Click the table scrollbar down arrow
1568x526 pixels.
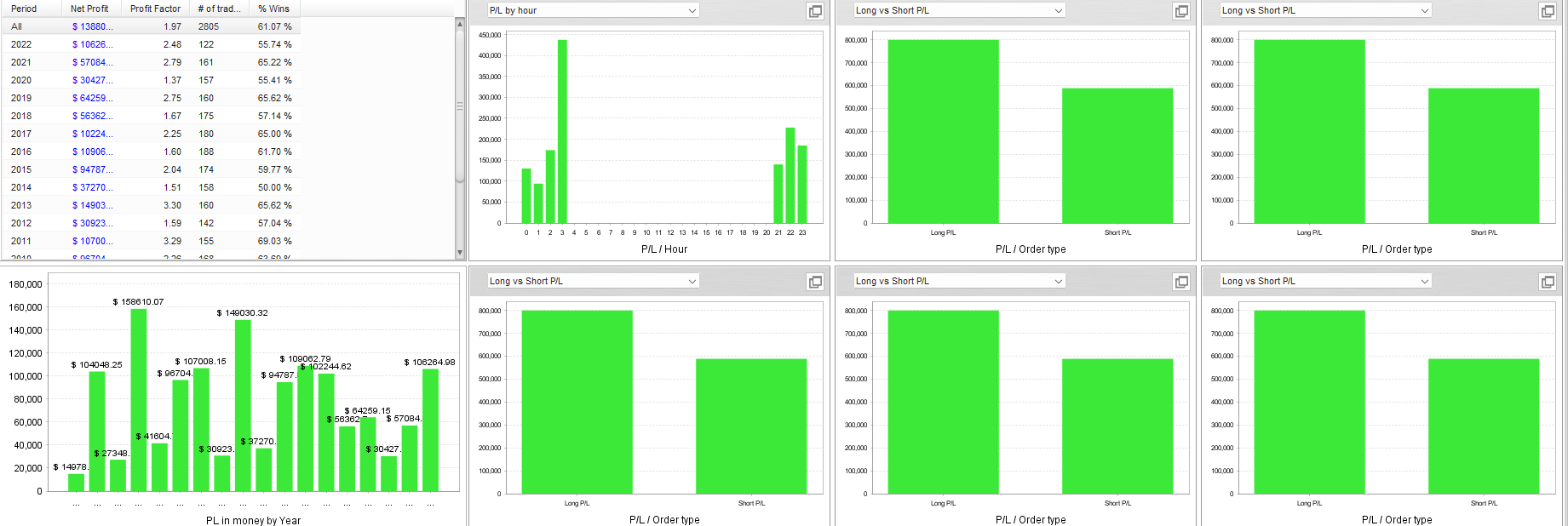(460, 253)
